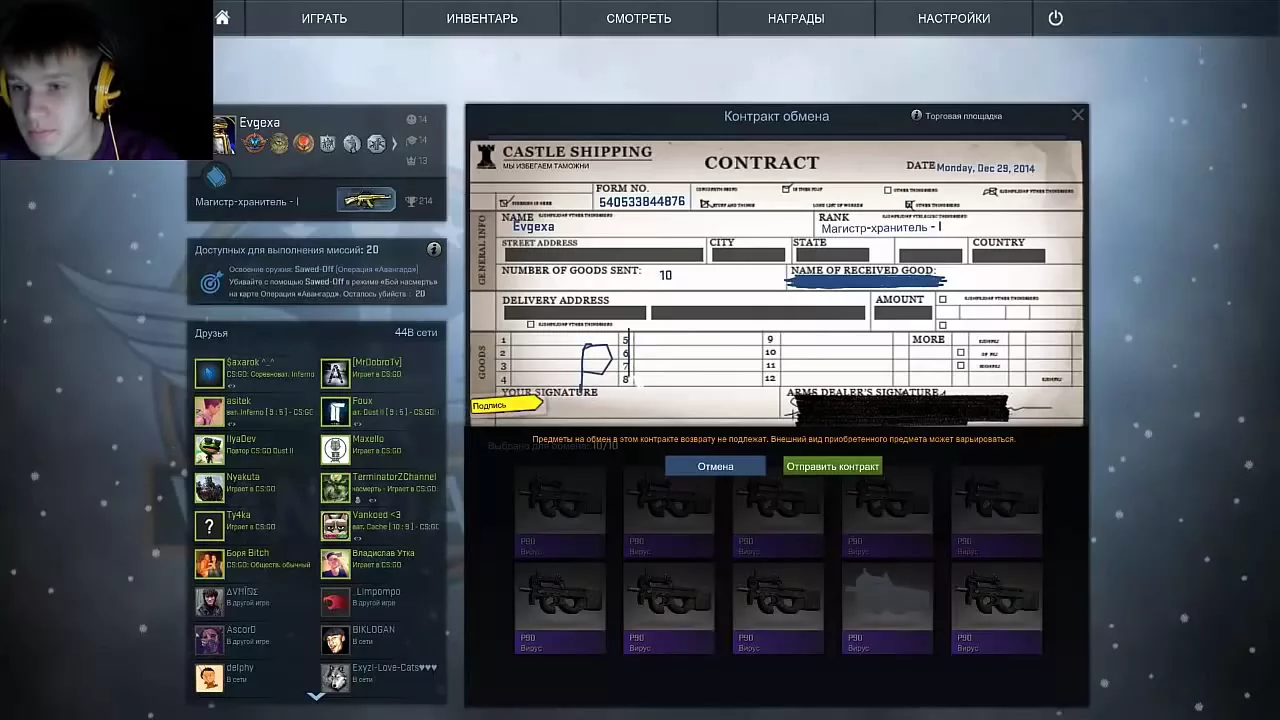Click last P90 item in top row

pyautogui.click(x=996, y=512)
